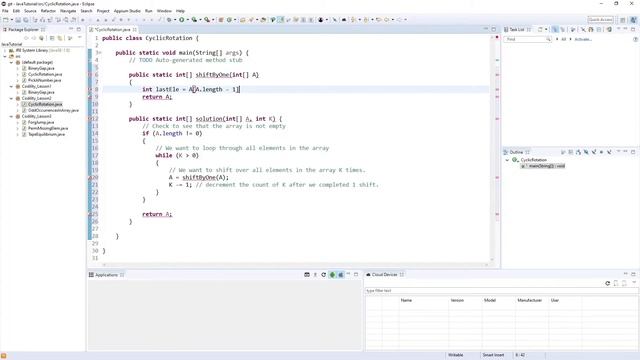Open the Run dropdown arrow
640x360 pixels.
[x=187, y=20]
